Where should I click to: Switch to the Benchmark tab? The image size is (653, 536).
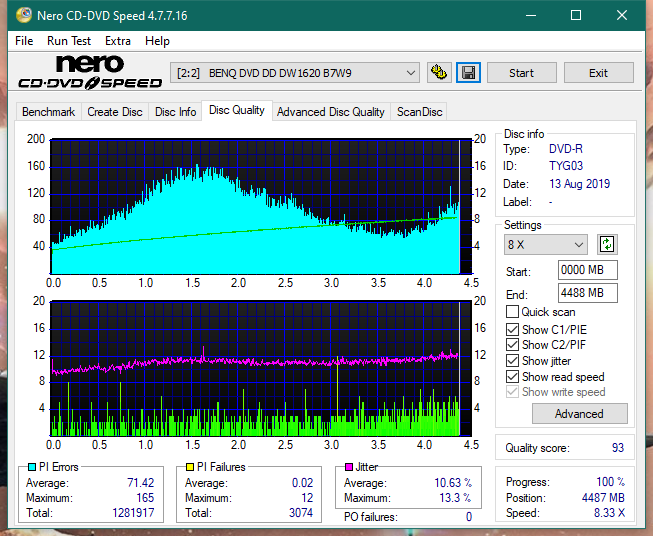click(x=49, y=112)
